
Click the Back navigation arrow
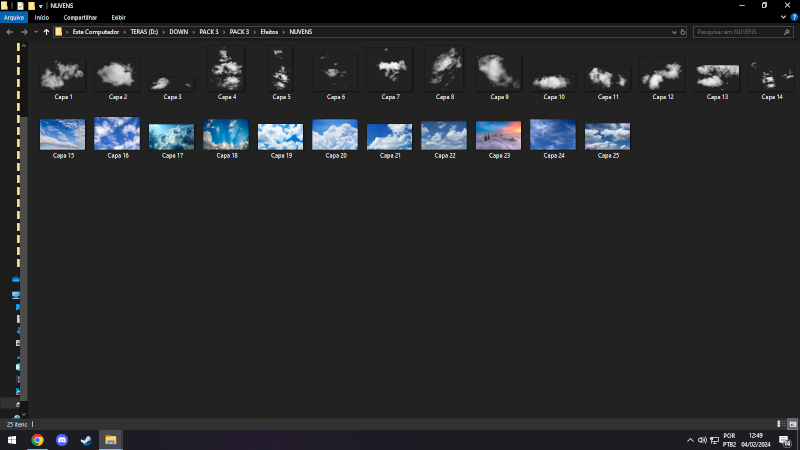[x=9, y=32]
